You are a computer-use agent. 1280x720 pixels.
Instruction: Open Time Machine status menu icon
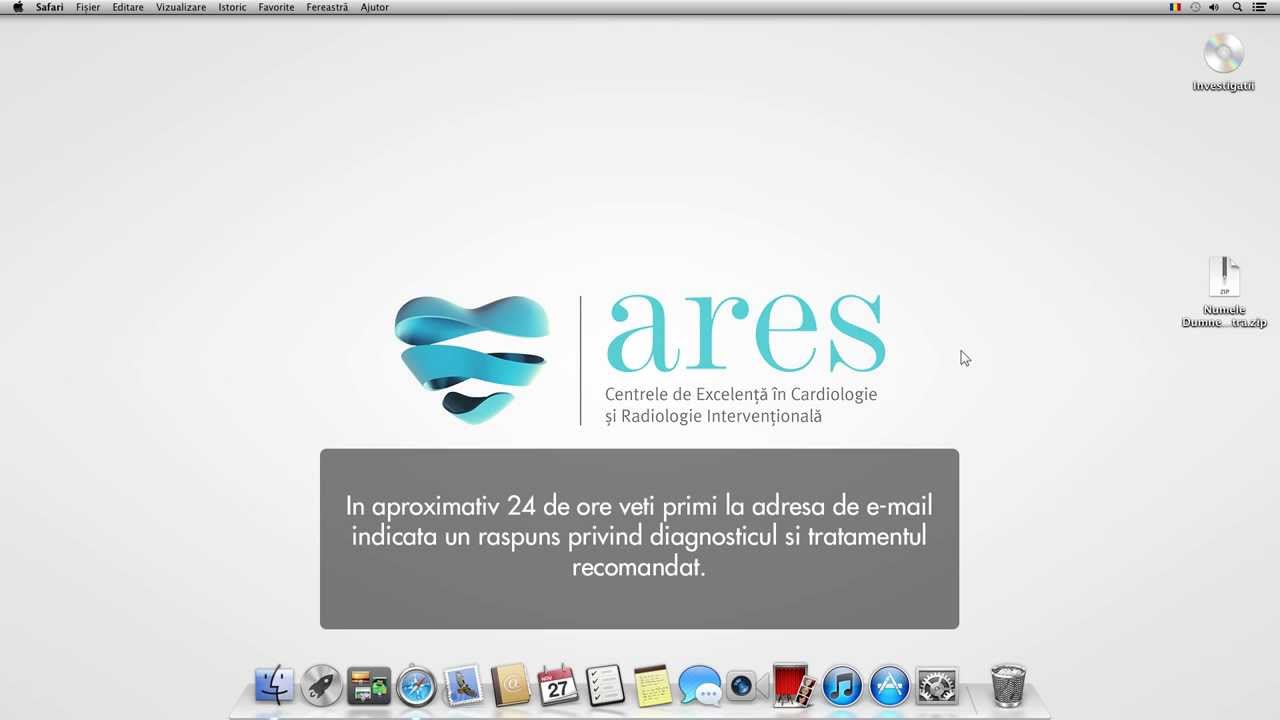click(x=1195, y=7)
